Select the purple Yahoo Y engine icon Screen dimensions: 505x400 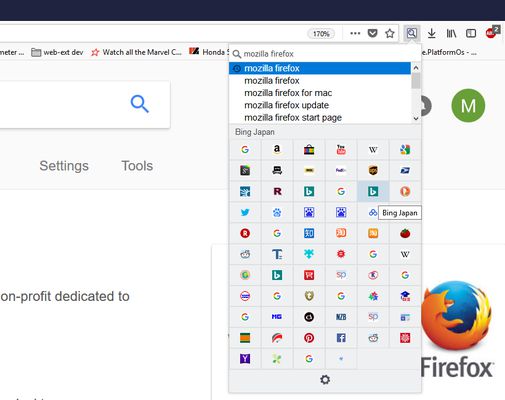click(245, 359)
